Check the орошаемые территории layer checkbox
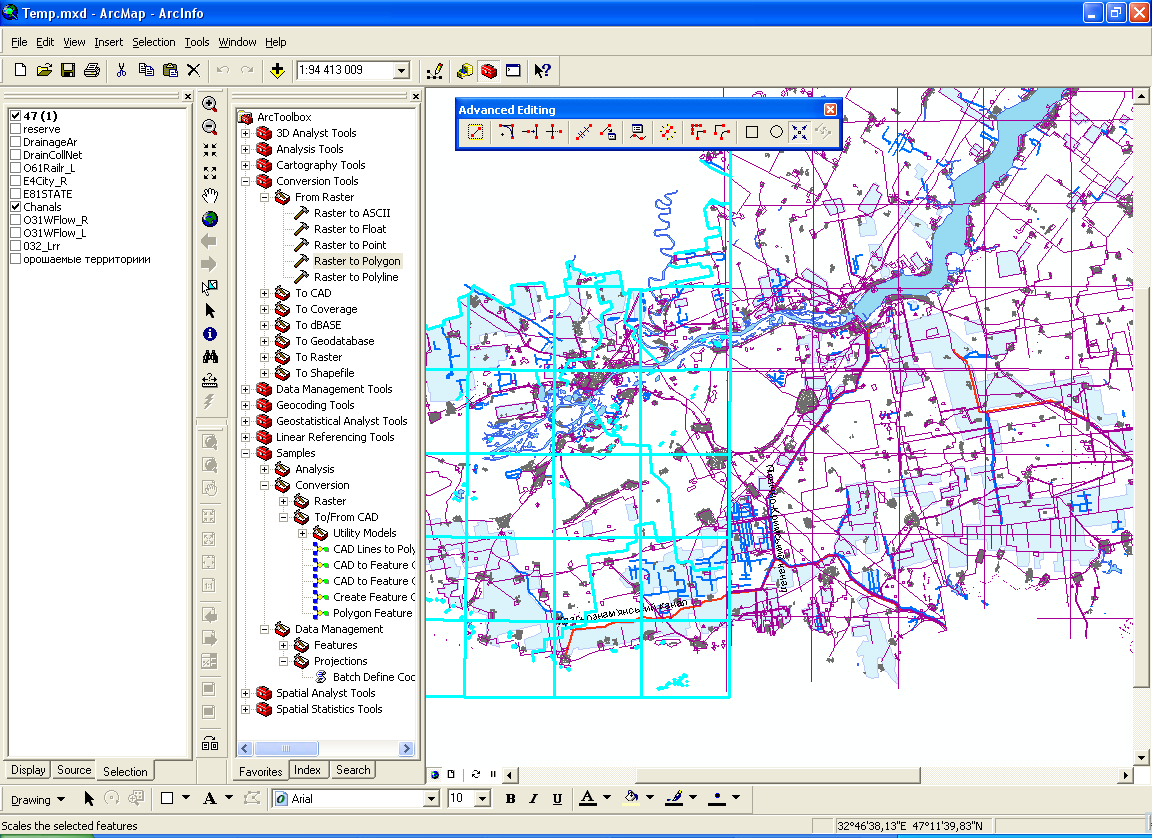 coord(15,259)
